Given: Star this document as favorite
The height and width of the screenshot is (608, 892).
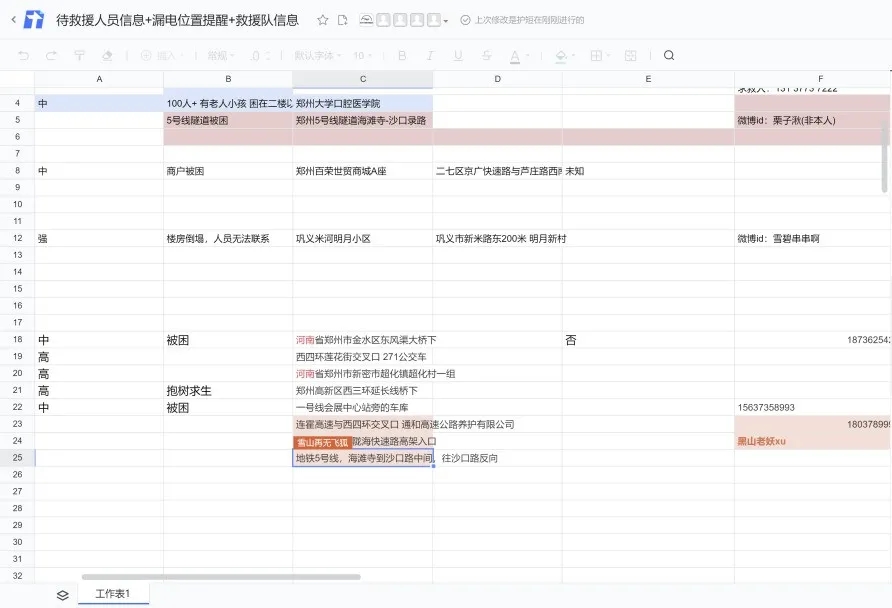Looking at the screenshot, I should (x=323, y=20).
